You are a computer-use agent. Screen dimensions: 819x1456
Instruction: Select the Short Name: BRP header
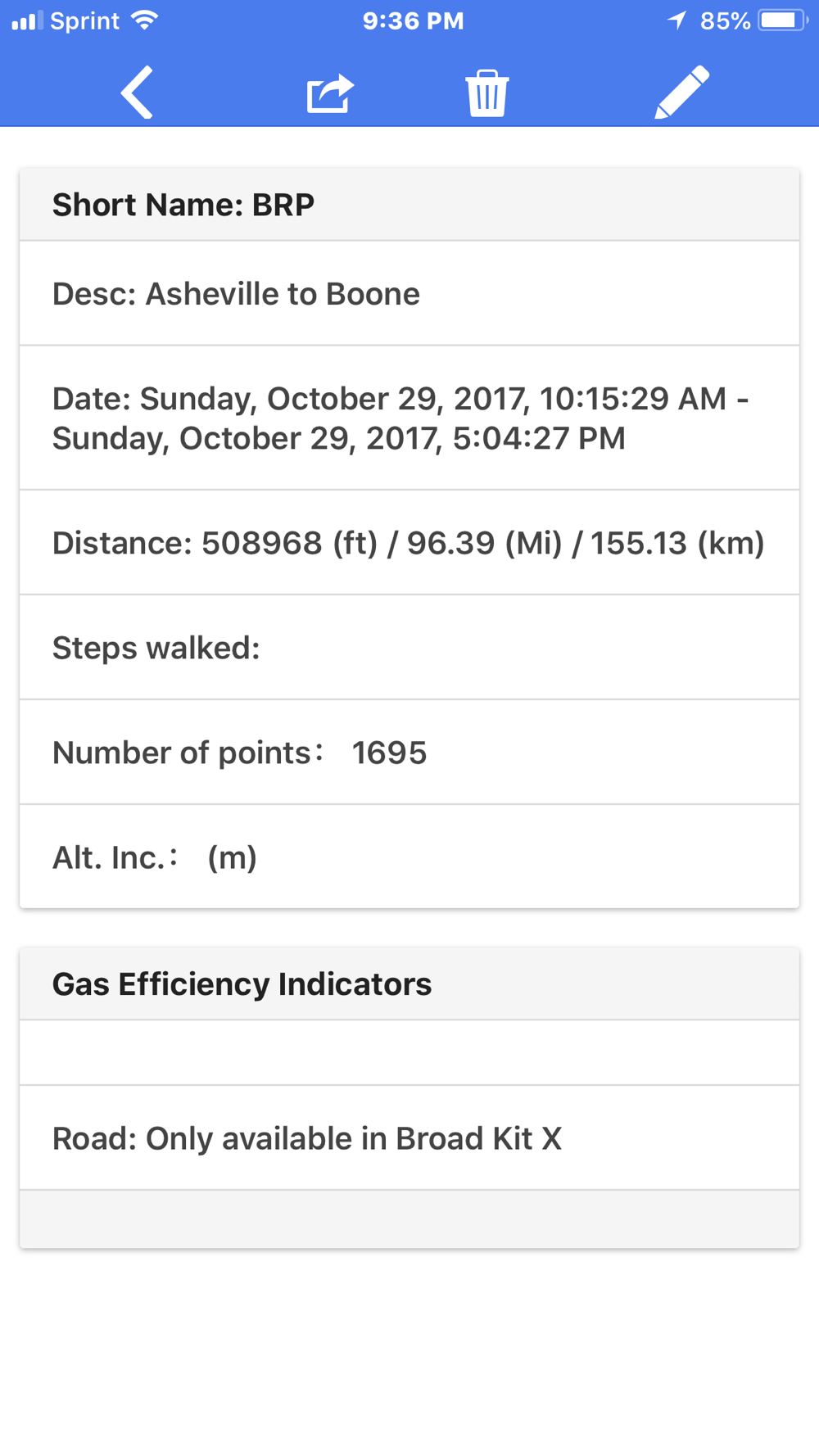[409, 205]
